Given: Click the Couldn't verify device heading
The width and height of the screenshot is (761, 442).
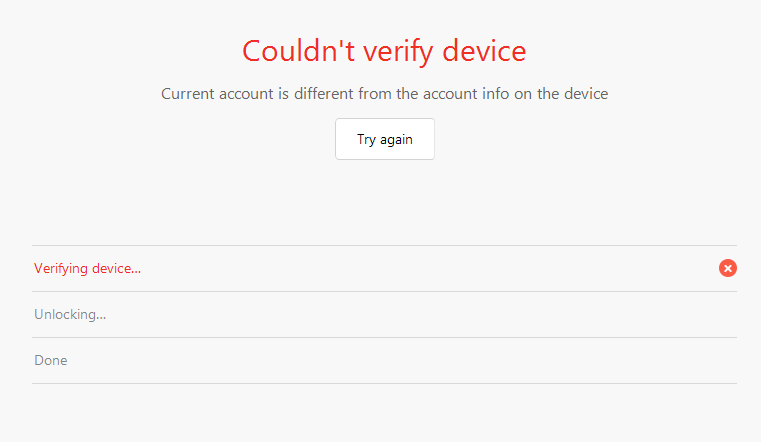Looking at the screenshot, I should (x=384, y=50).
